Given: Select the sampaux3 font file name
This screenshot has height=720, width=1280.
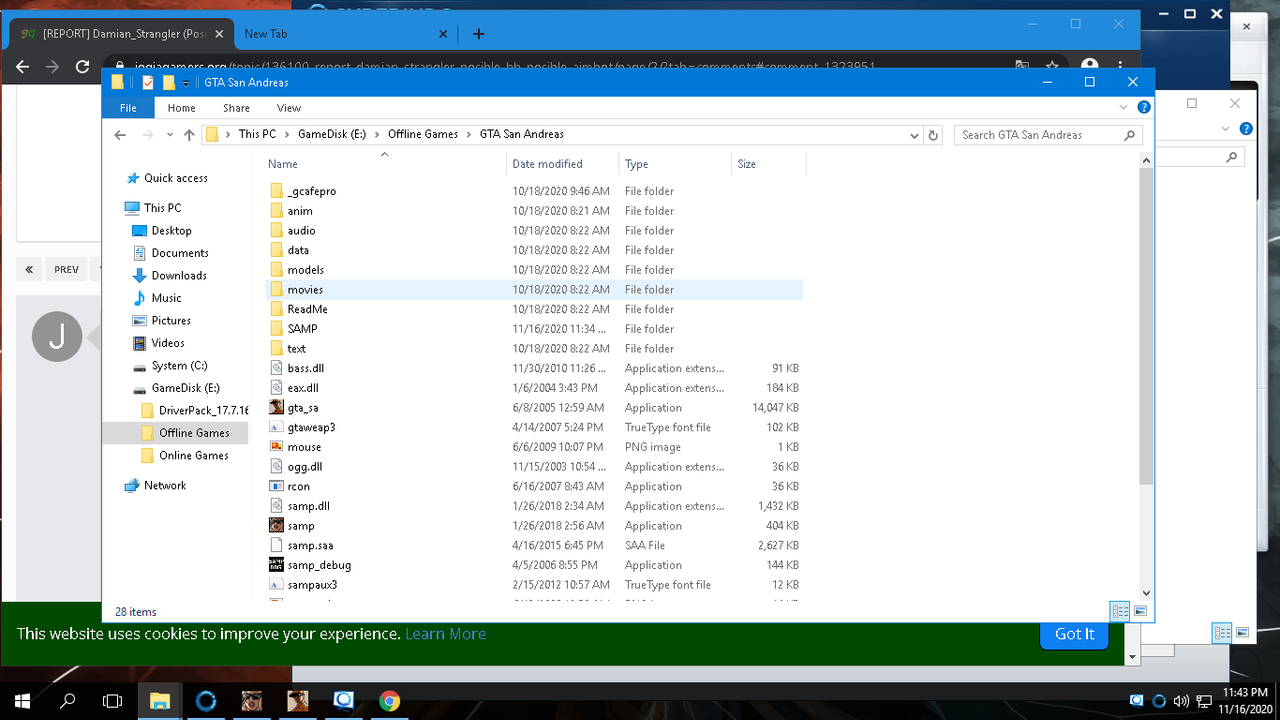Looking at the screenshot, I should pos(312,585).
